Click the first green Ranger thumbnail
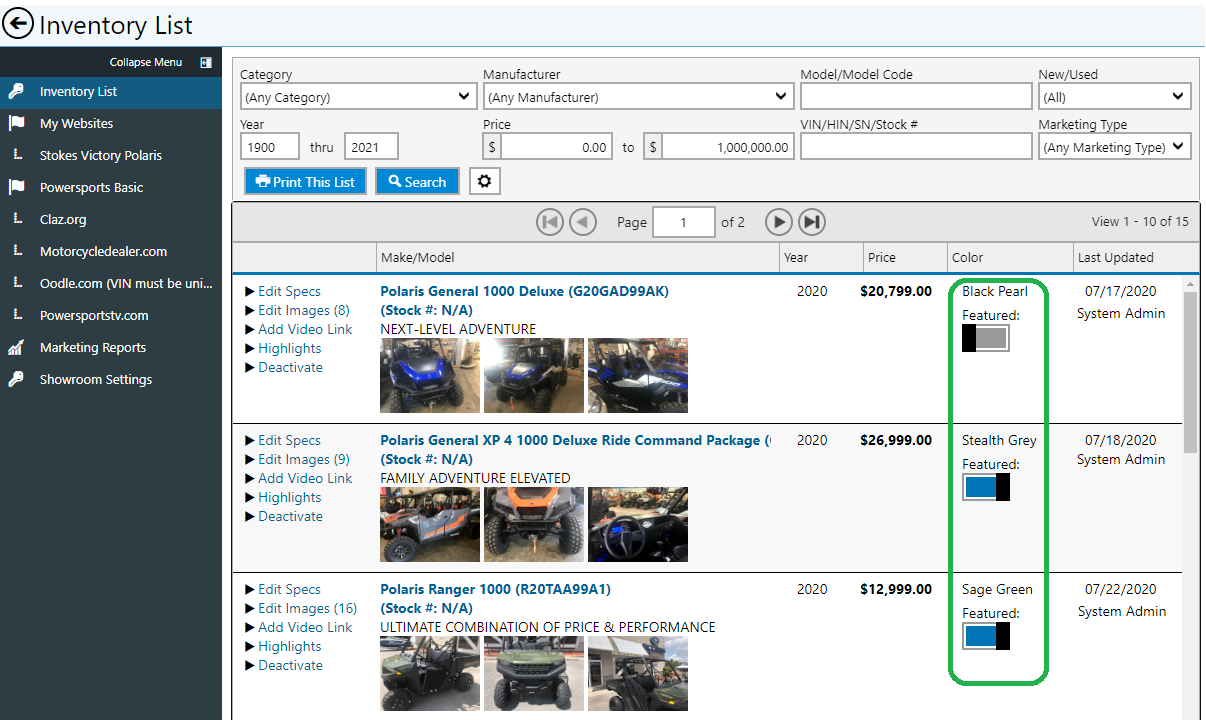This screenshot has width=1206, height=720. click(430, 674)
